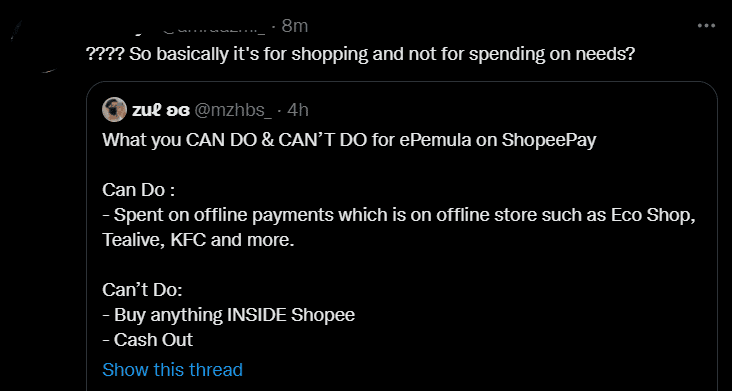Select the "Buy anything INSIDE Shopee" line
Viewport: 732px width, 391px height.
[229, 315]
